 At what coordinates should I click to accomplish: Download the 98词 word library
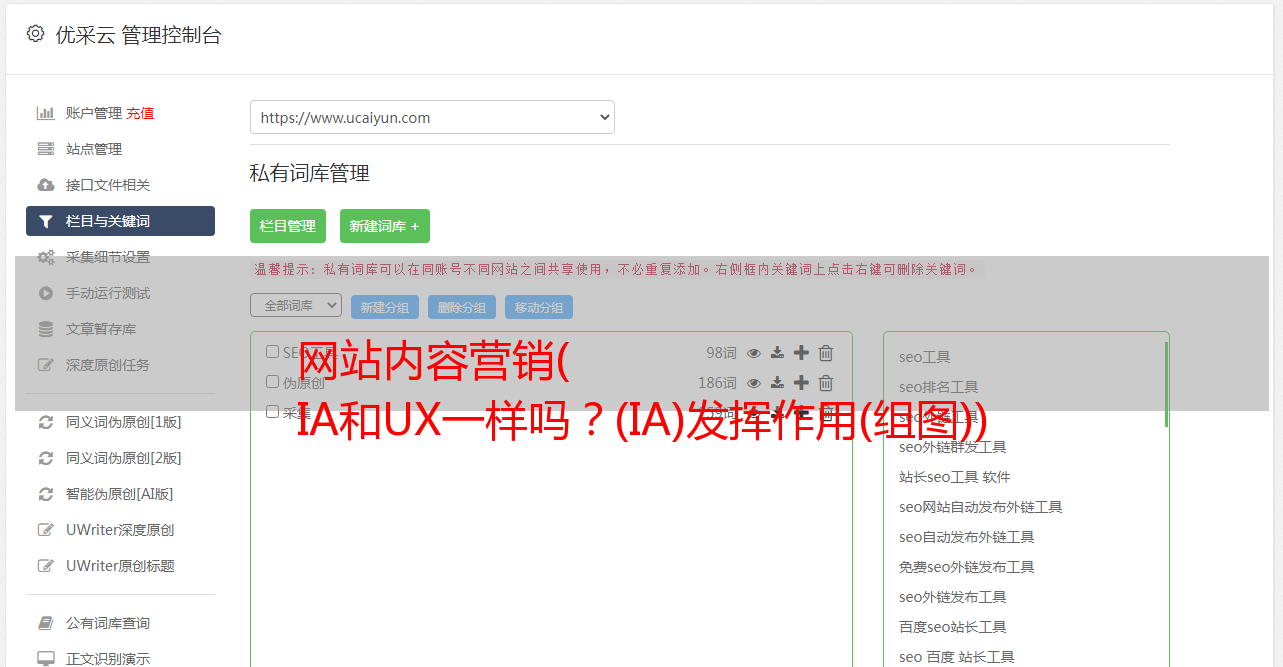click(x=777, y=353)
